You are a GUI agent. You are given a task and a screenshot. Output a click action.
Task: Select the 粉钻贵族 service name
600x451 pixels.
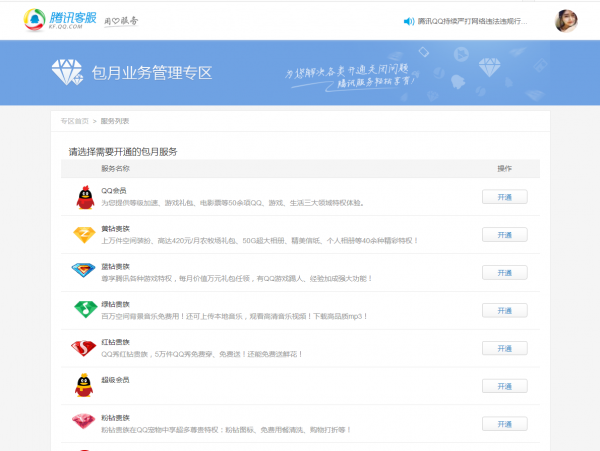116,418
